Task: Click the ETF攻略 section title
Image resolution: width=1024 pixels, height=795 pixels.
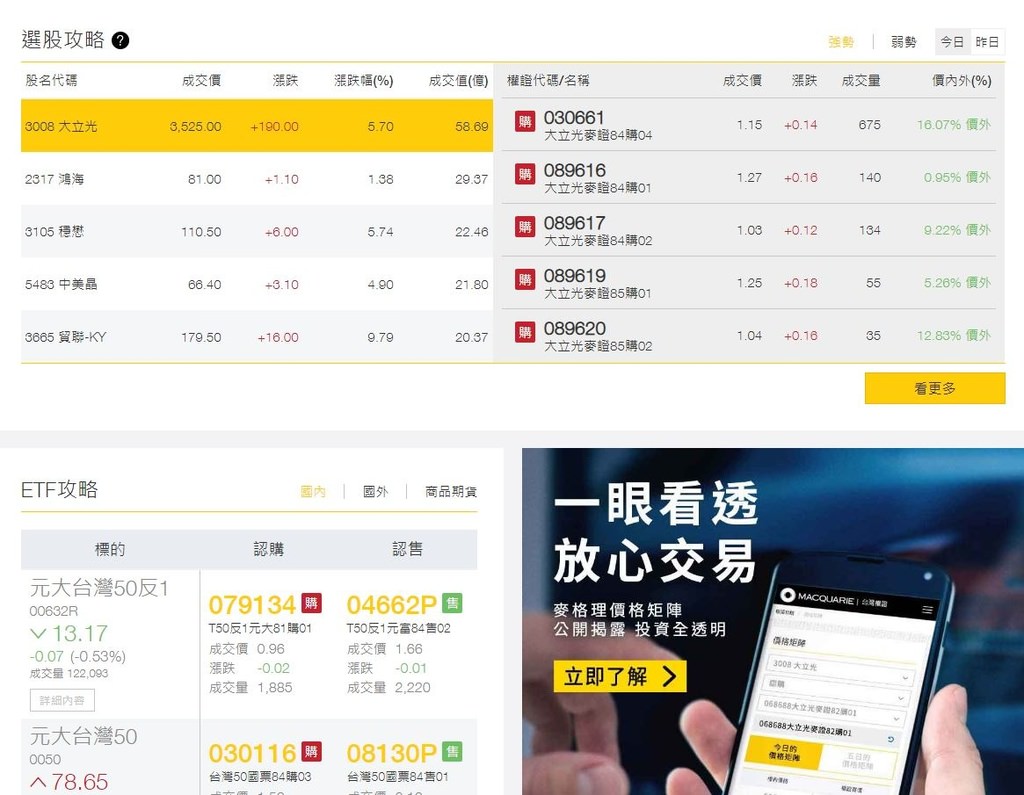Action: pyautogui.click(x=59, y=489)
